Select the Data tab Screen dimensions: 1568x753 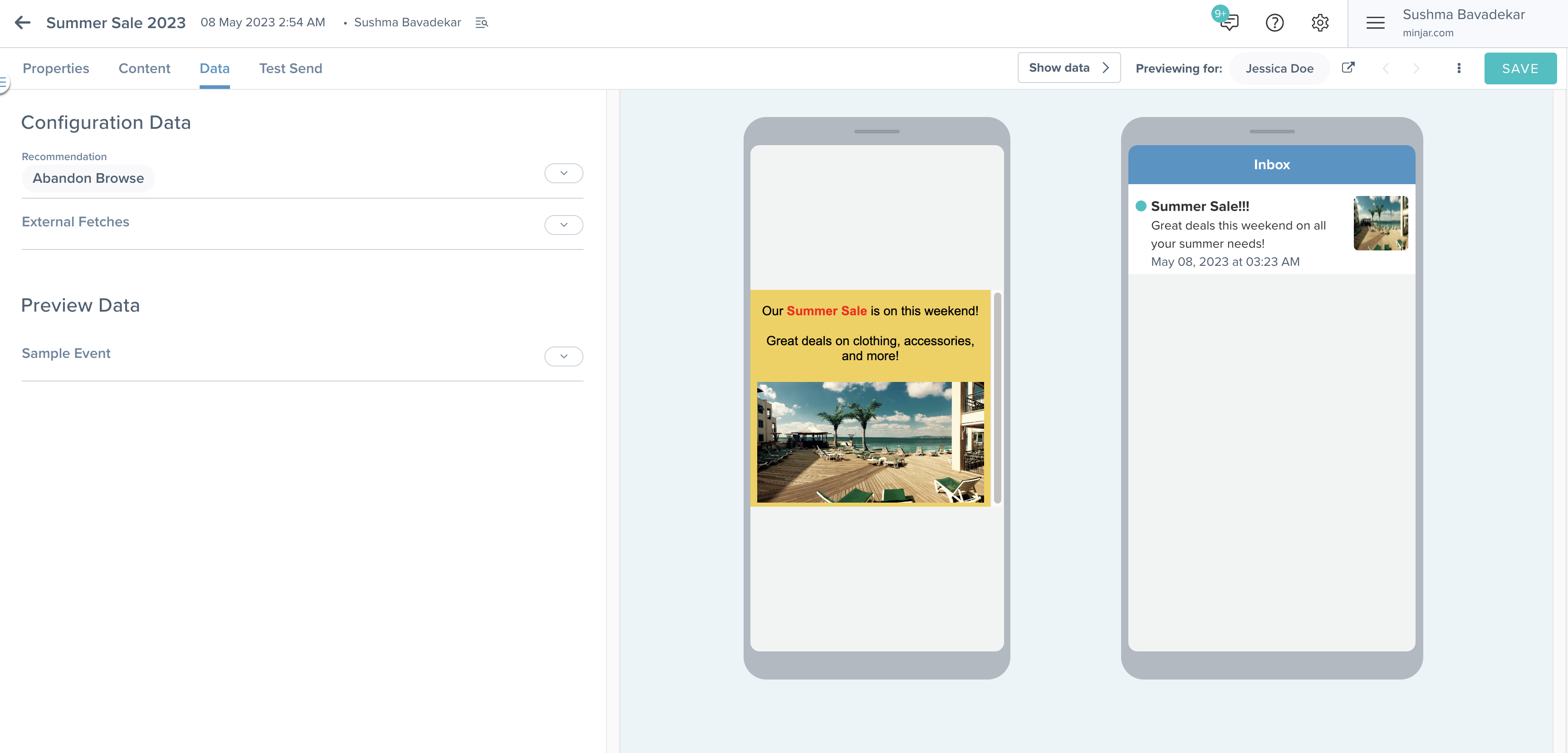214,68
